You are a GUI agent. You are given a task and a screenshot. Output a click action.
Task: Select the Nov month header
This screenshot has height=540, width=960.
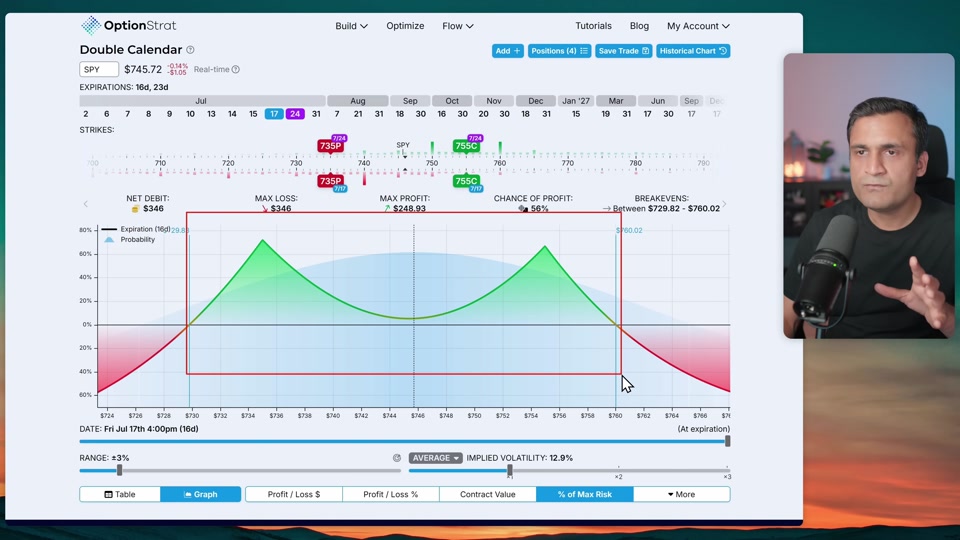coord(494,101)
